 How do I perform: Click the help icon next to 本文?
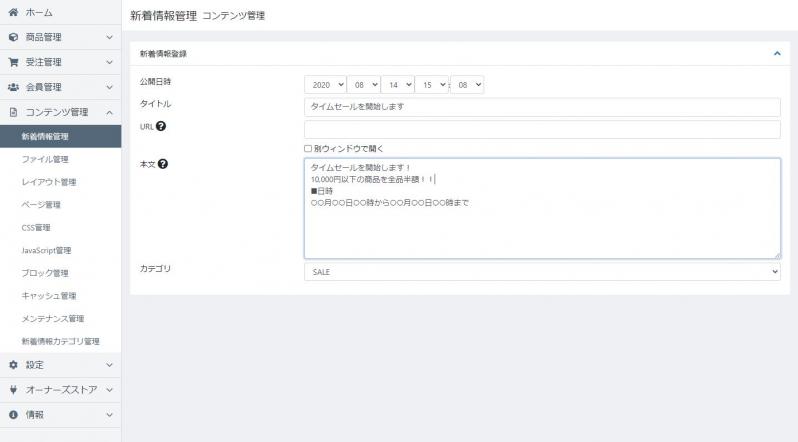(x=163, y=164)
